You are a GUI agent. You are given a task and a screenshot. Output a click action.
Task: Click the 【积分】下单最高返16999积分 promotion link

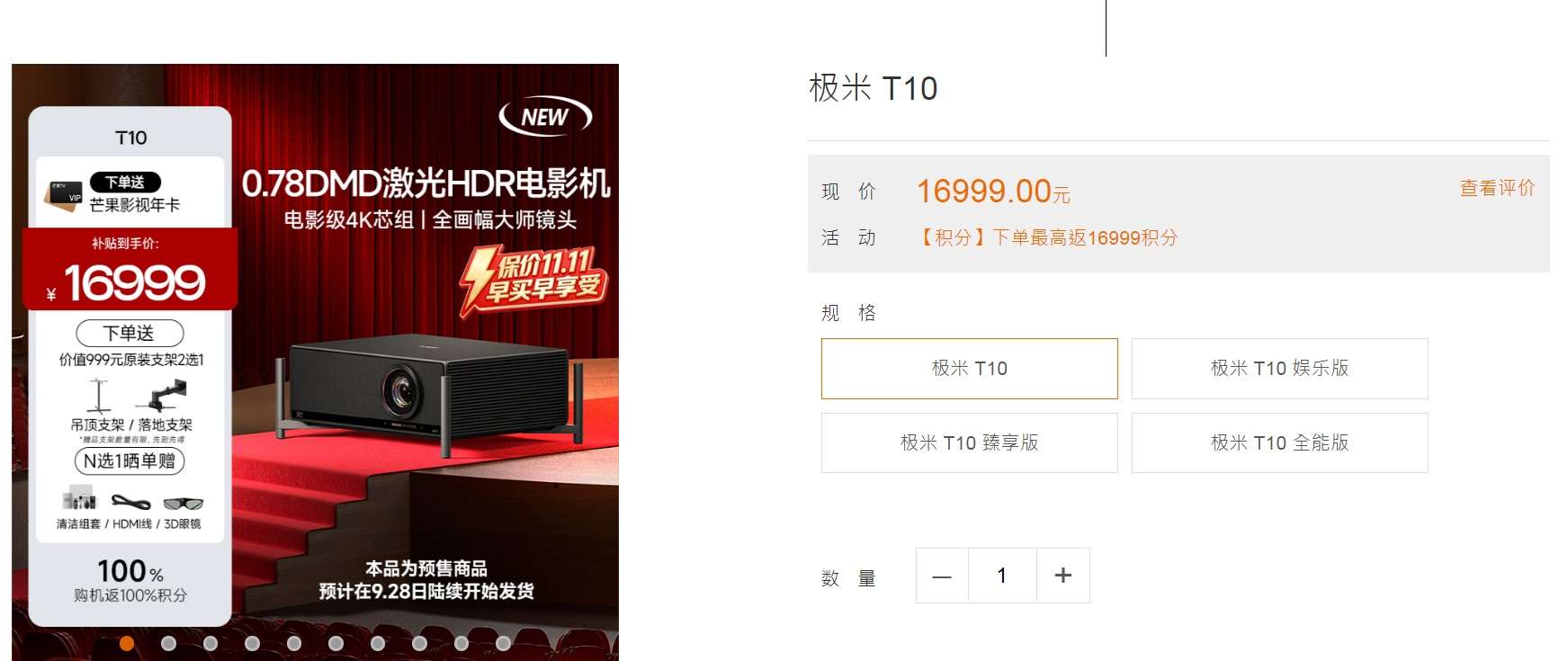pos(1047,237)
